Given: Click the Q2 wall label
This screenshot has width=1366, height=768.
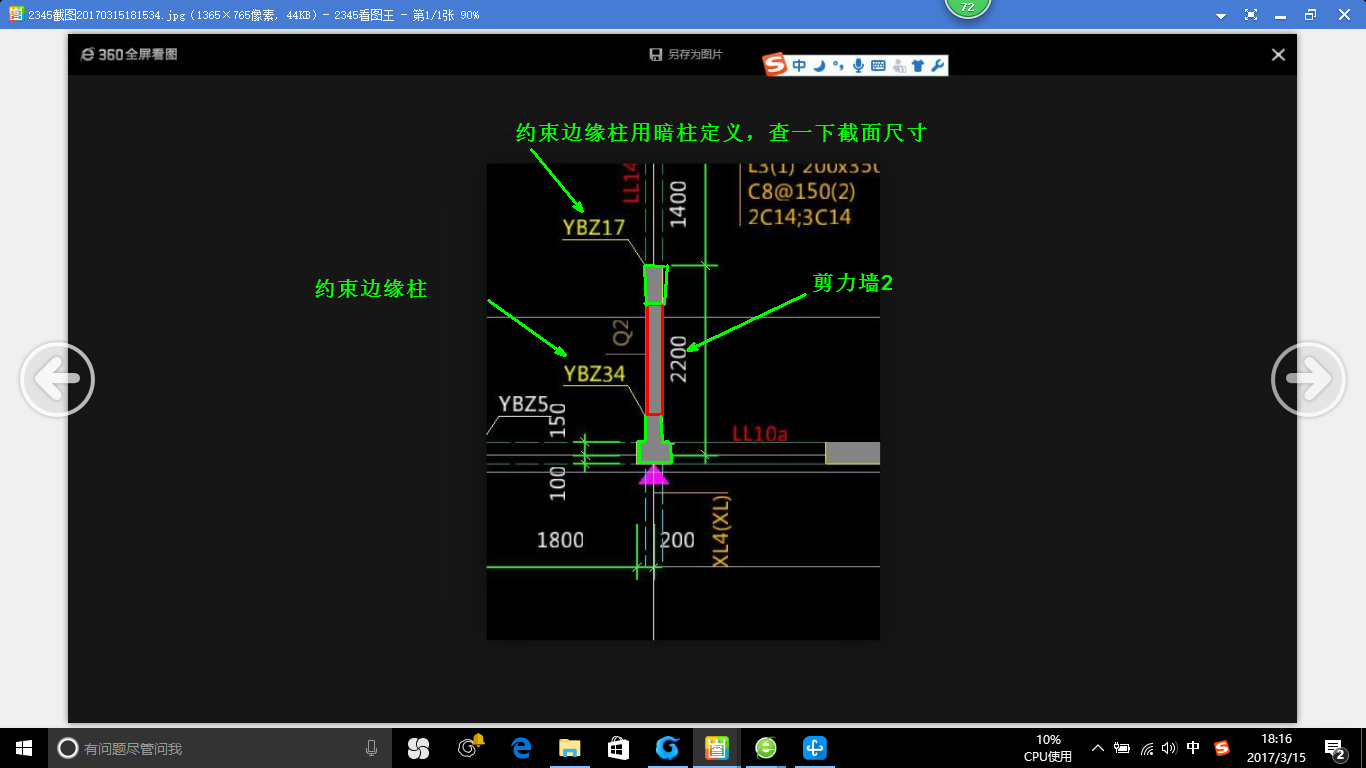Looking at the screenshot, I should [621, 334].
